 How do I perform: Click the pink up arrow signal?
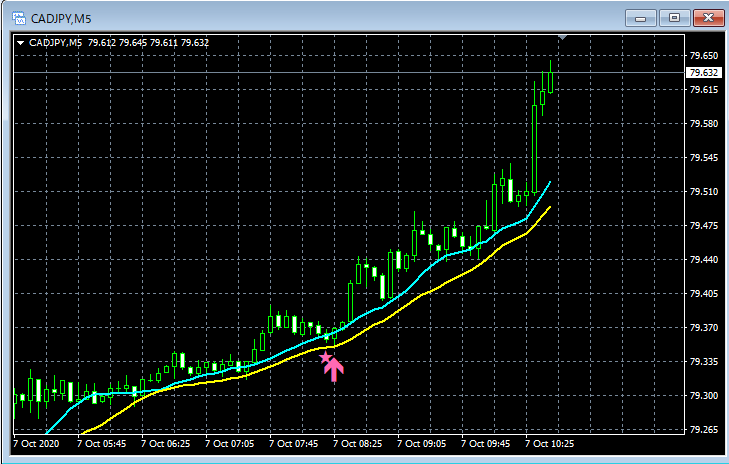click(x=334, y=370)
